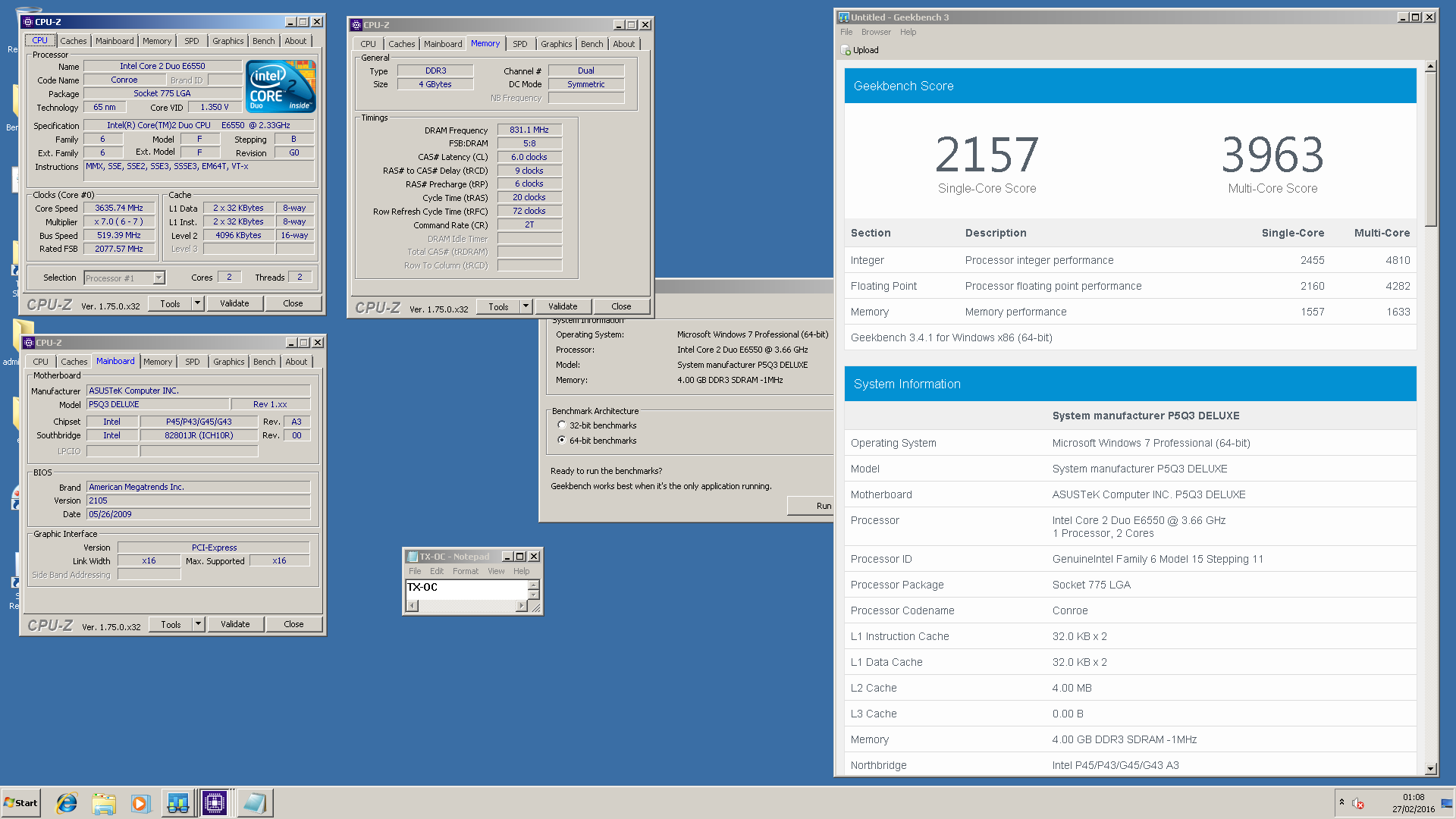Click Geekbench window title bar icon
1456x819 pixels.
click(843, 17)
